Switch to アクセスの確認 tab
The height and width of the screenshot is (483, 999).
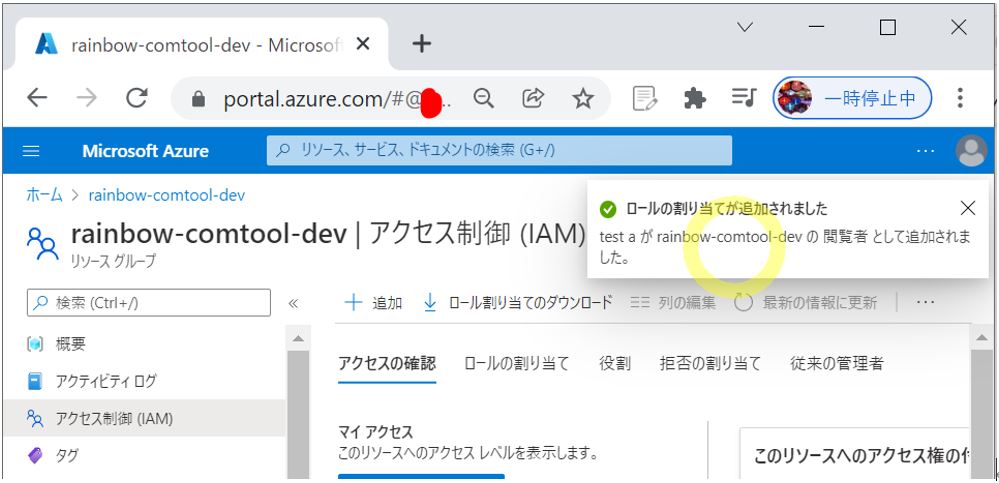387,363
